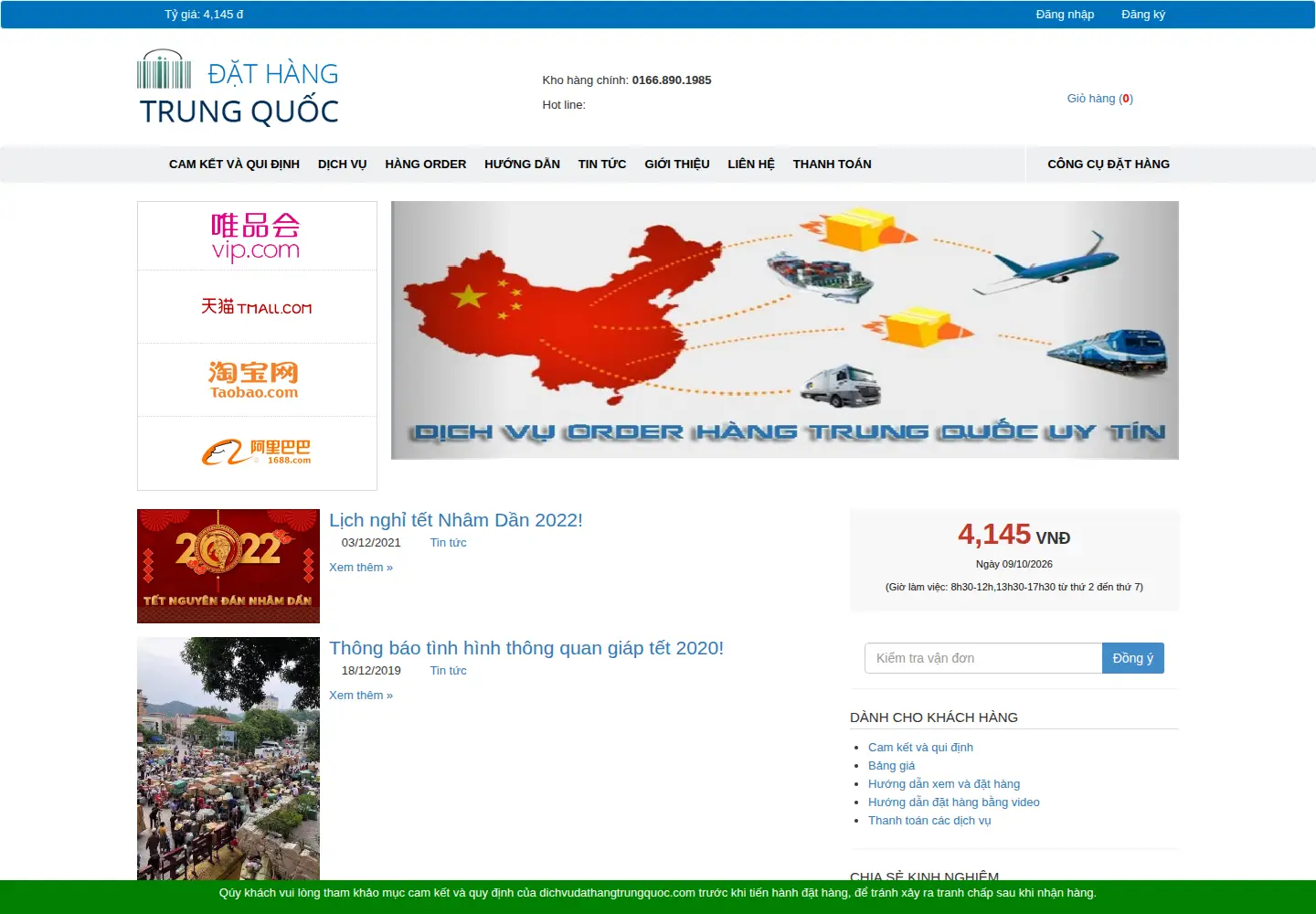Open the Giới thiệu menu item
The width and height of the screenshot is (1316, 914).
pyautogui.click(x=677, y=165)
